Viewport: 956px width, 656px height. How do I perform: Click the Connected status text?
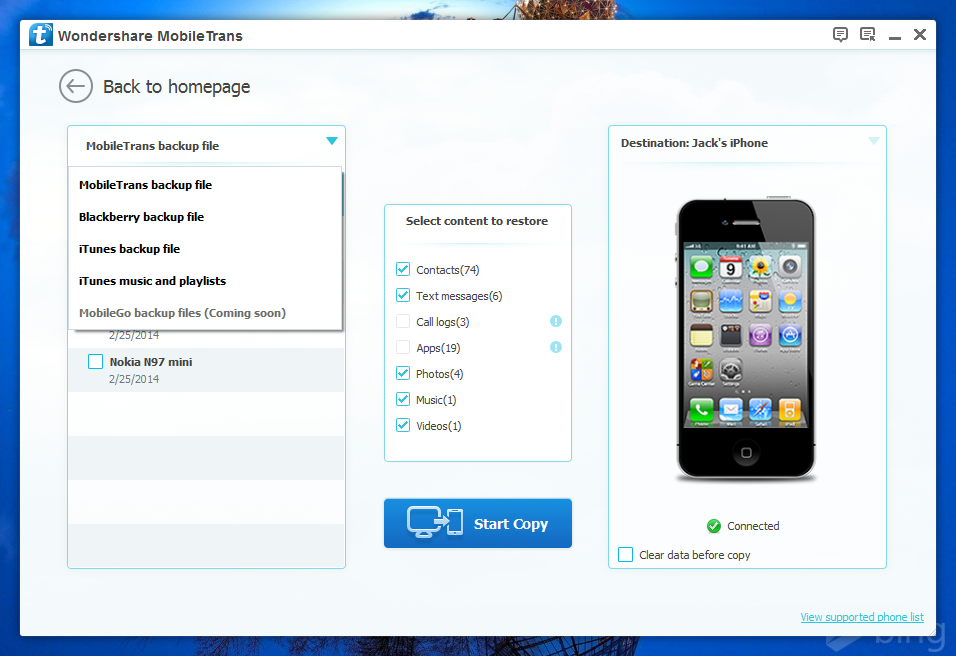[753, 526]
